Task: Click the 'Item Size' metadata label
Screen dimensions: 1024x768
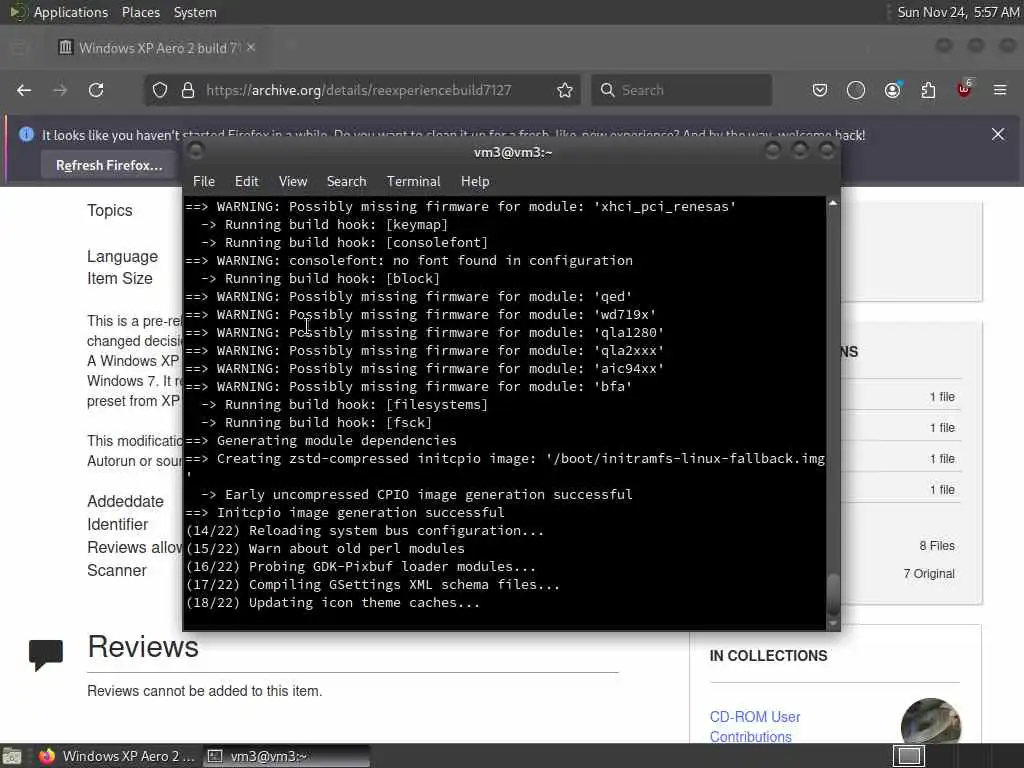Action: point(120,278)
